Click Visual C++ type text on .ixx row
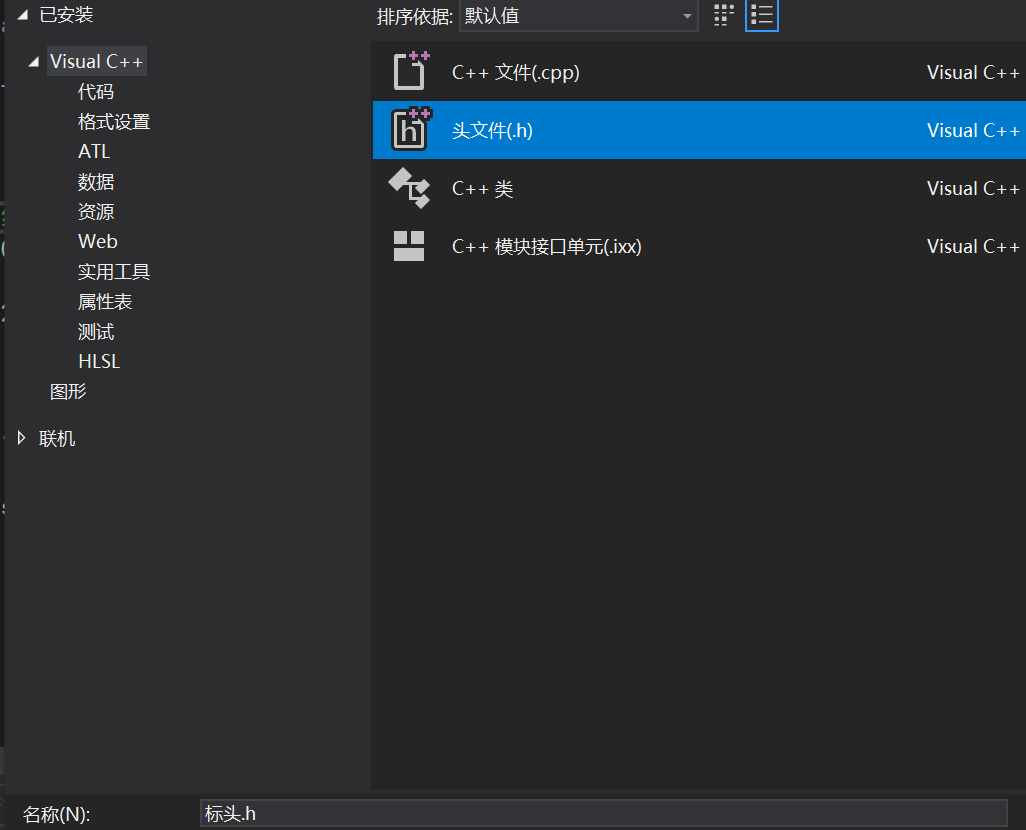This screenshot has height=830, width=1026. [x=973, y=247]
